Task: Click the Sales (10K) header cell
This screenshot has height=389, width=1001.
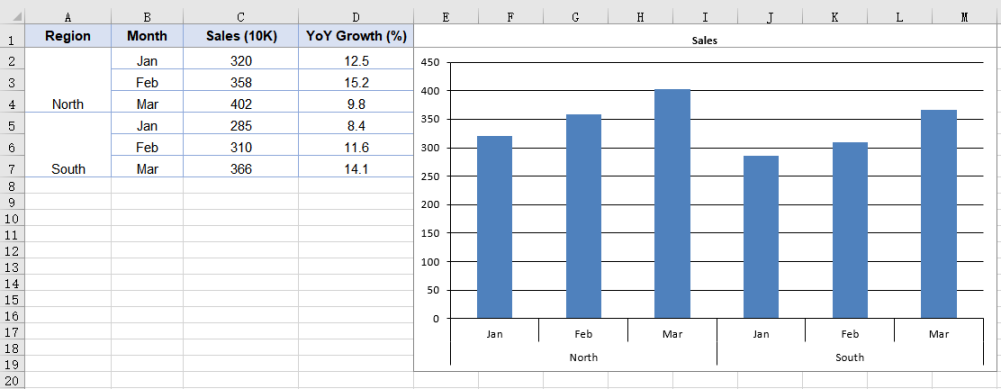Action: coord(241,36)
